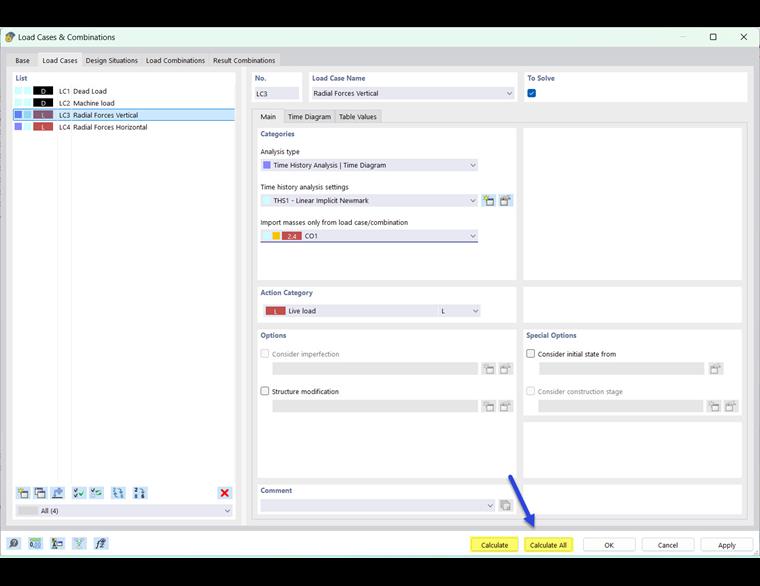Delete the selected load case with red X

click(224, 493)
